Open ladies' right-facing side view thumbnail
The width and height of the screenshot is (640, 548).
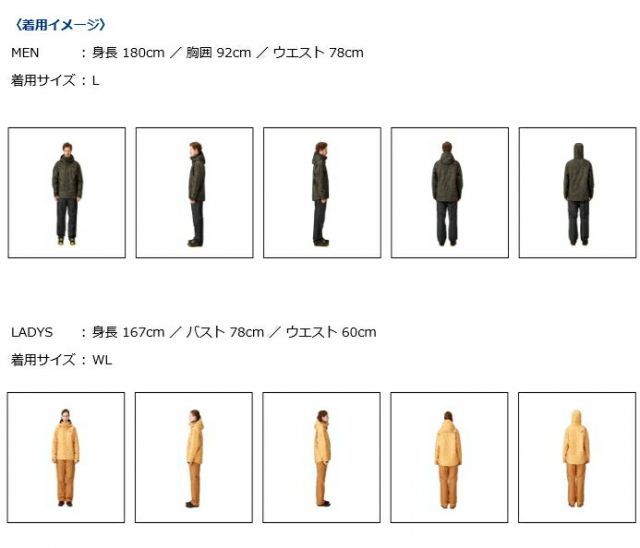(x=322, y=457)
